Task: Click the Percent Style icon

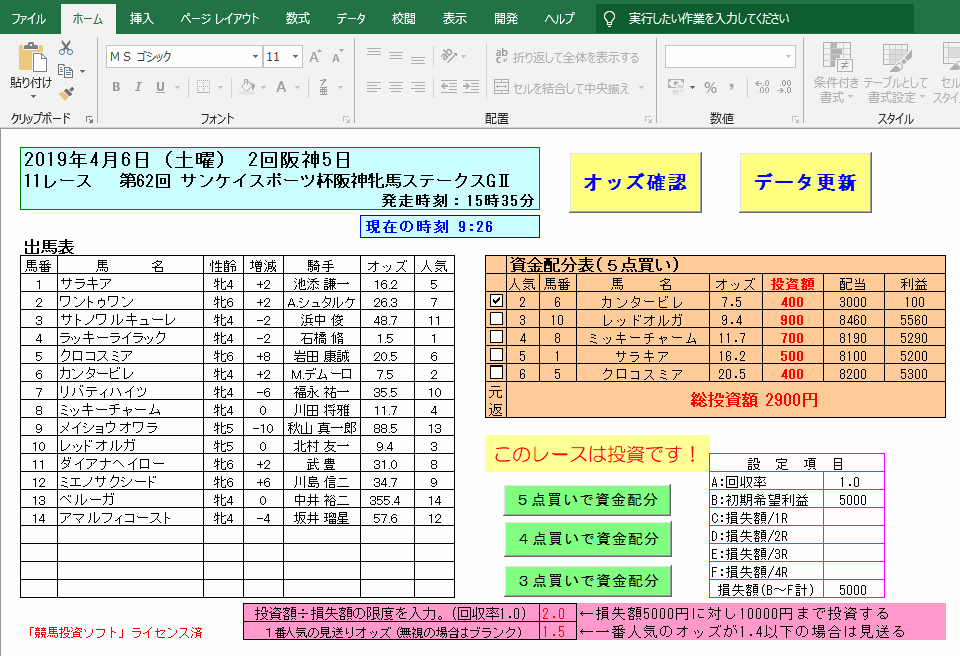Action: click(710, 88)
